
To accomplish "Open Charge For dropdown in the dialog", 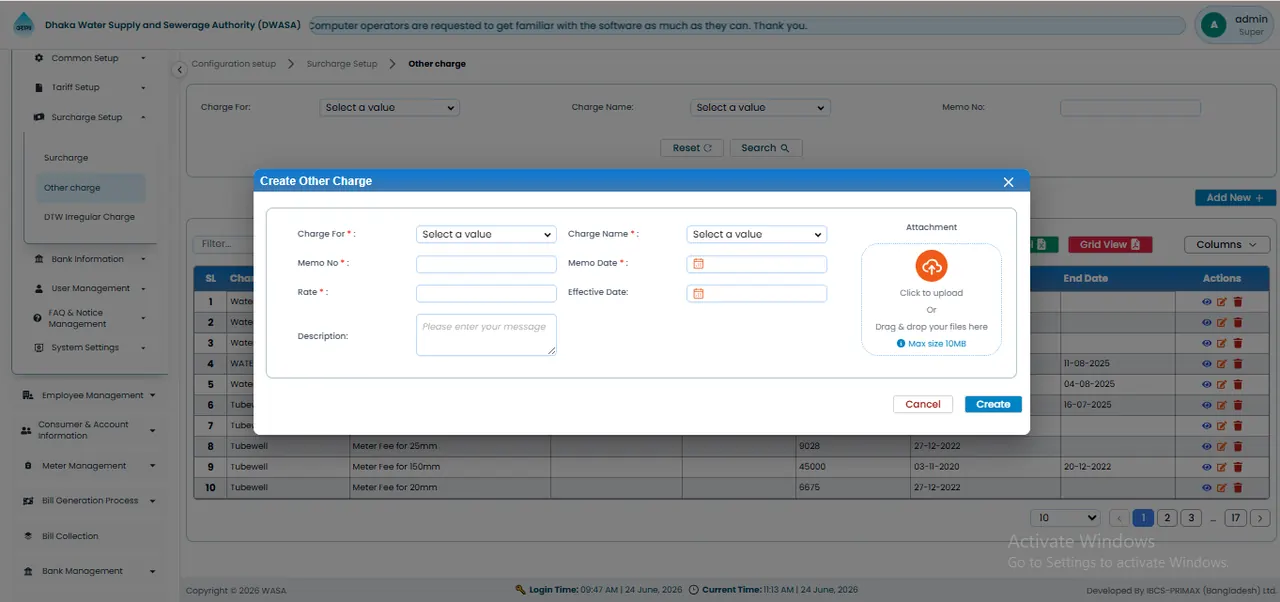I will tap(486, 234).
